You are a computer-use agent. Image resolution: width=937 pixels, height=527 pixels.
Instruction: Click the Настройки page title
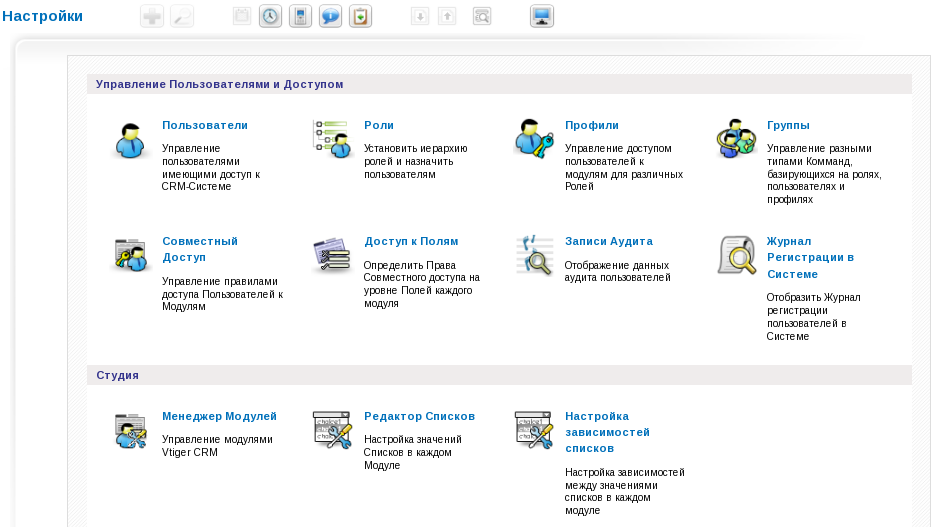click(42, 16)
